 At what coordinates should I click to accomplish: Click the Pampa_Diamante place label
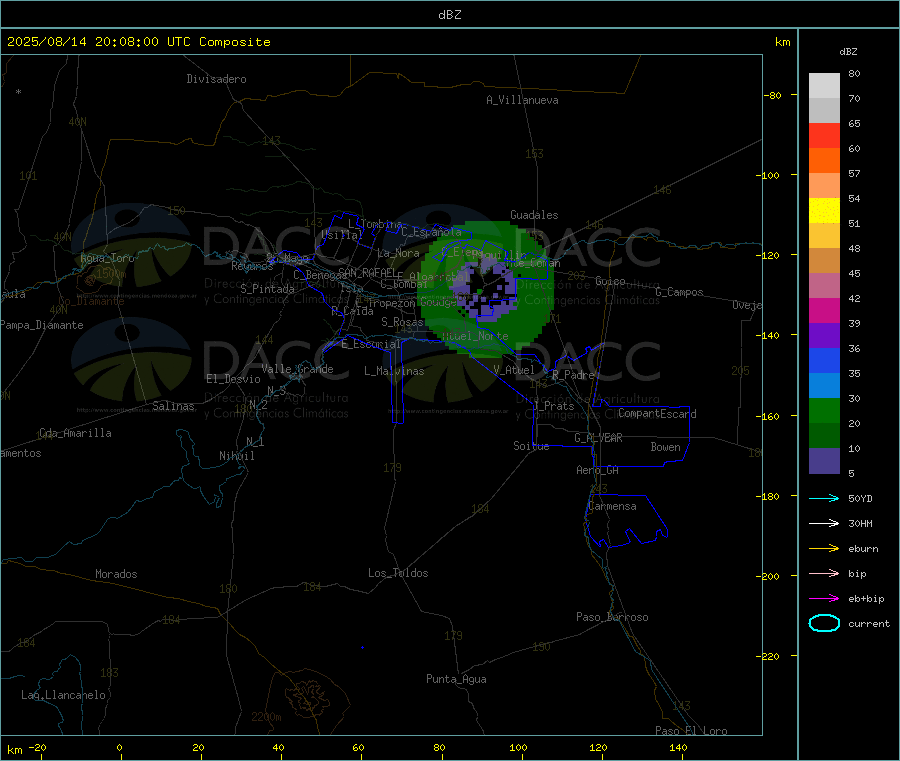click(42, 325)
